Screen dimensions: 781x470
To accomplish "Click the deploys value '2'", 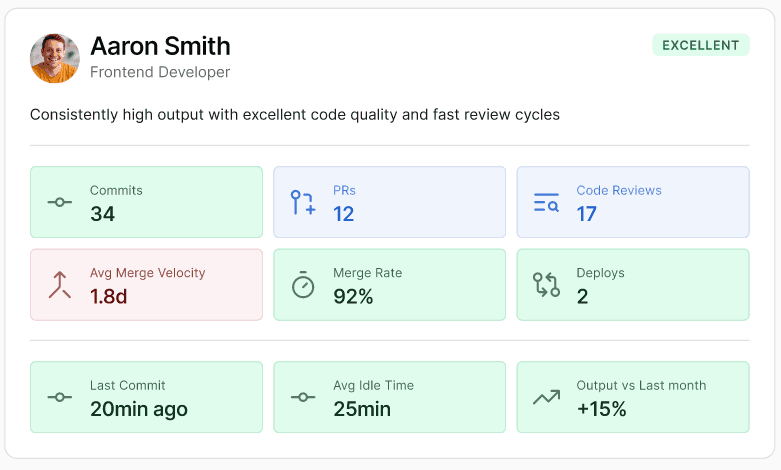I will (582, 297).
